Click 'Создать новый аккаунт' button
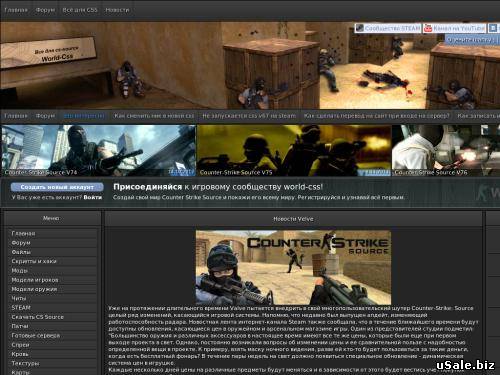The height and width of the screenshot is (375, 500). pos(57,187)
